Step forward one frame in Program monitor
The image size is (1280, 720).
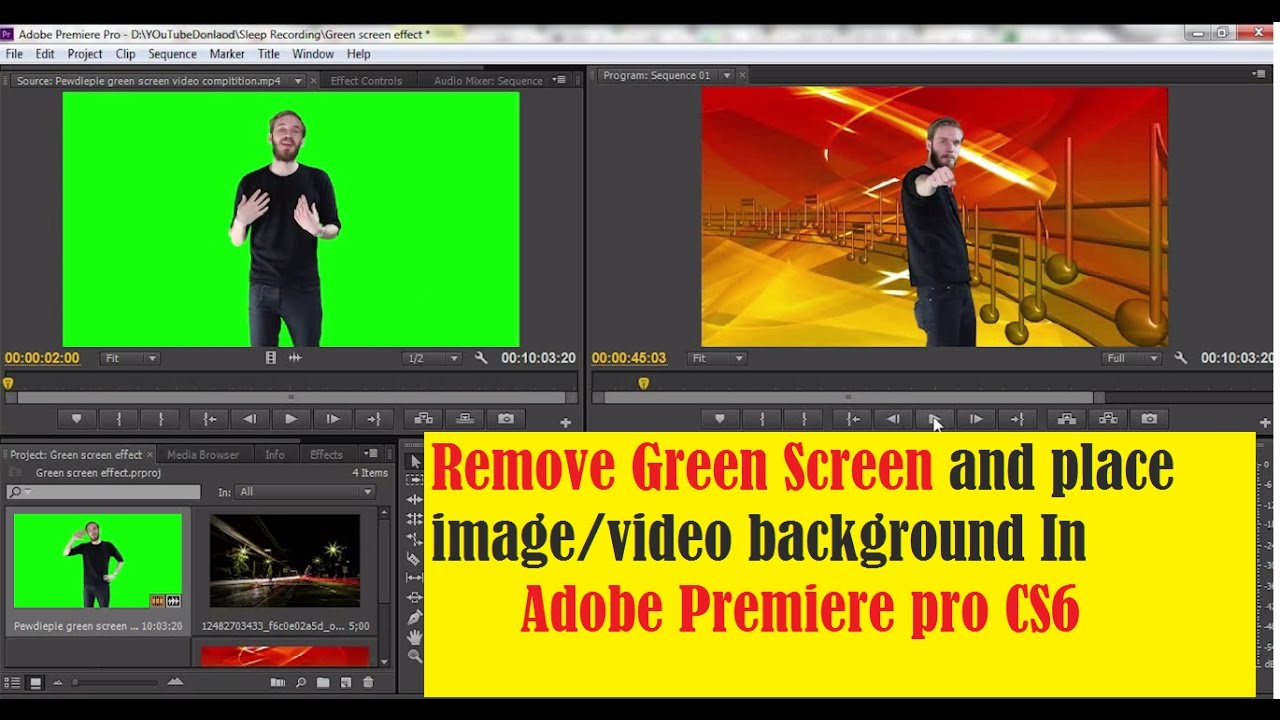(x=976, y=419)
